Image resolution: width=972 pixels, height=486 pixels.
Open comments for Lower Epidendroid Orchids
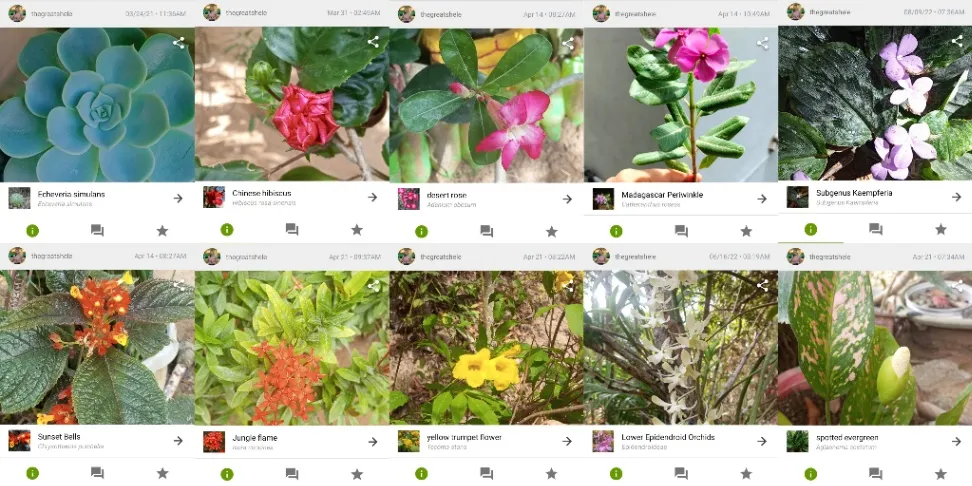coord(681,473)
